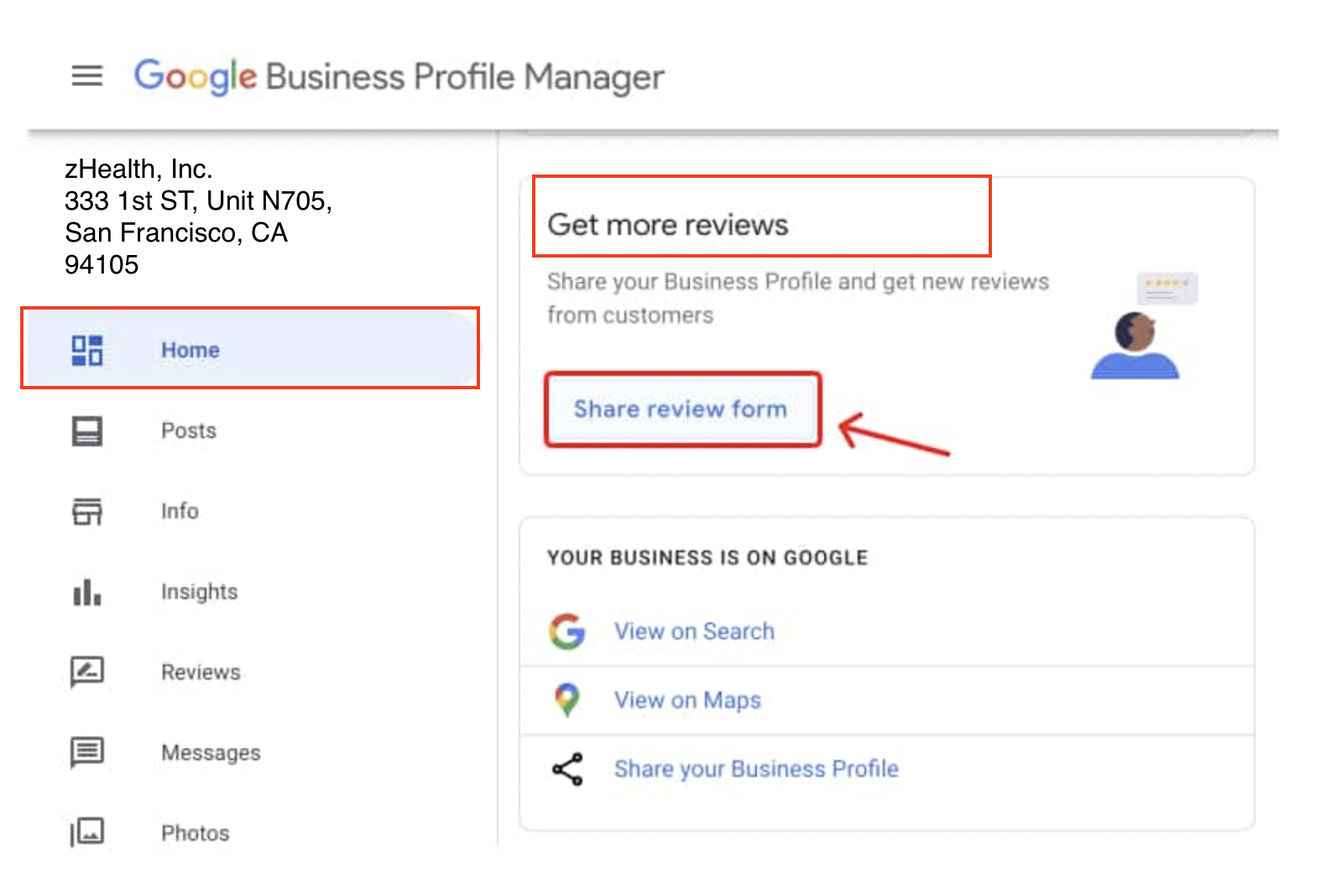Click the Info storefront icon
1326x896 pixels.
(87, 511)
